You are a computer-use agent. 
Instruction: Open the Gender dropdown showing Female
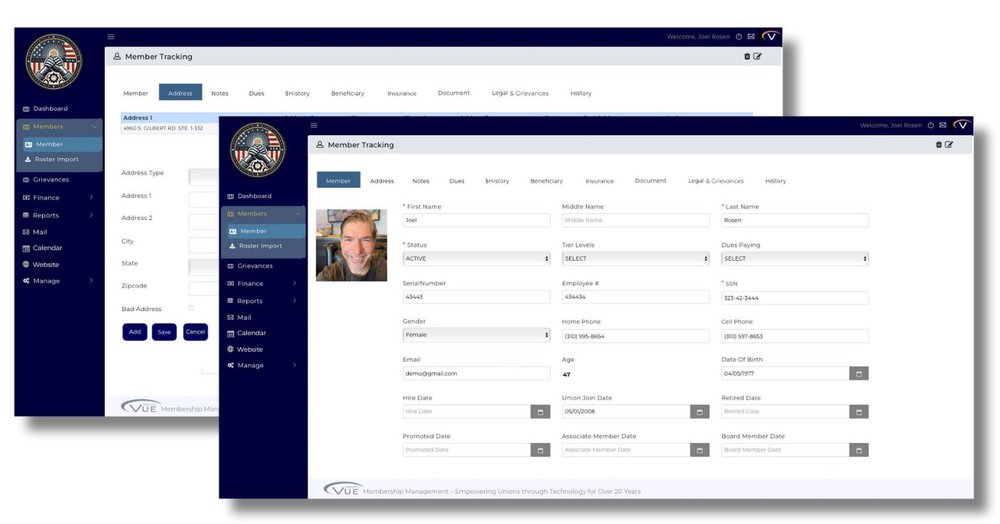pyautogui.click(x=476, y=335)
